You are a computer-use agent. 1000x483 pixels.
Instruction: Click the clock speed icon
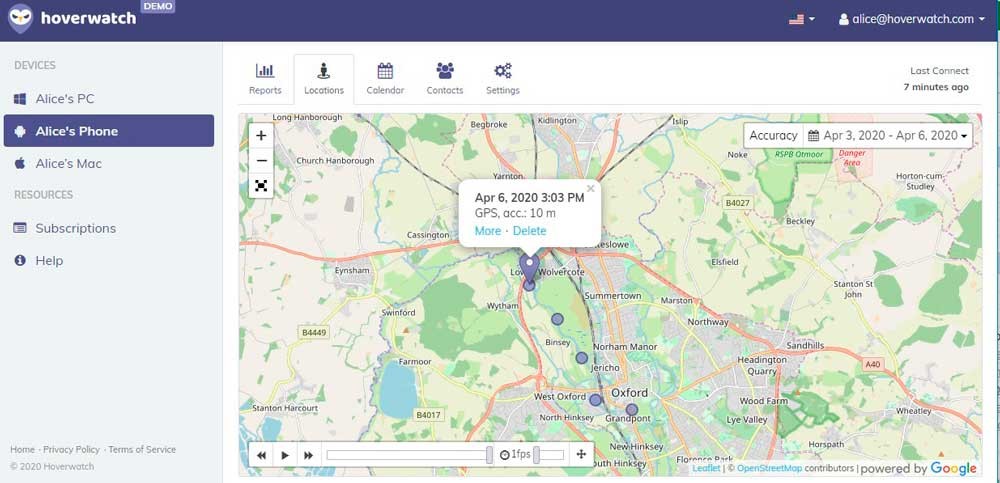(504, 455)
